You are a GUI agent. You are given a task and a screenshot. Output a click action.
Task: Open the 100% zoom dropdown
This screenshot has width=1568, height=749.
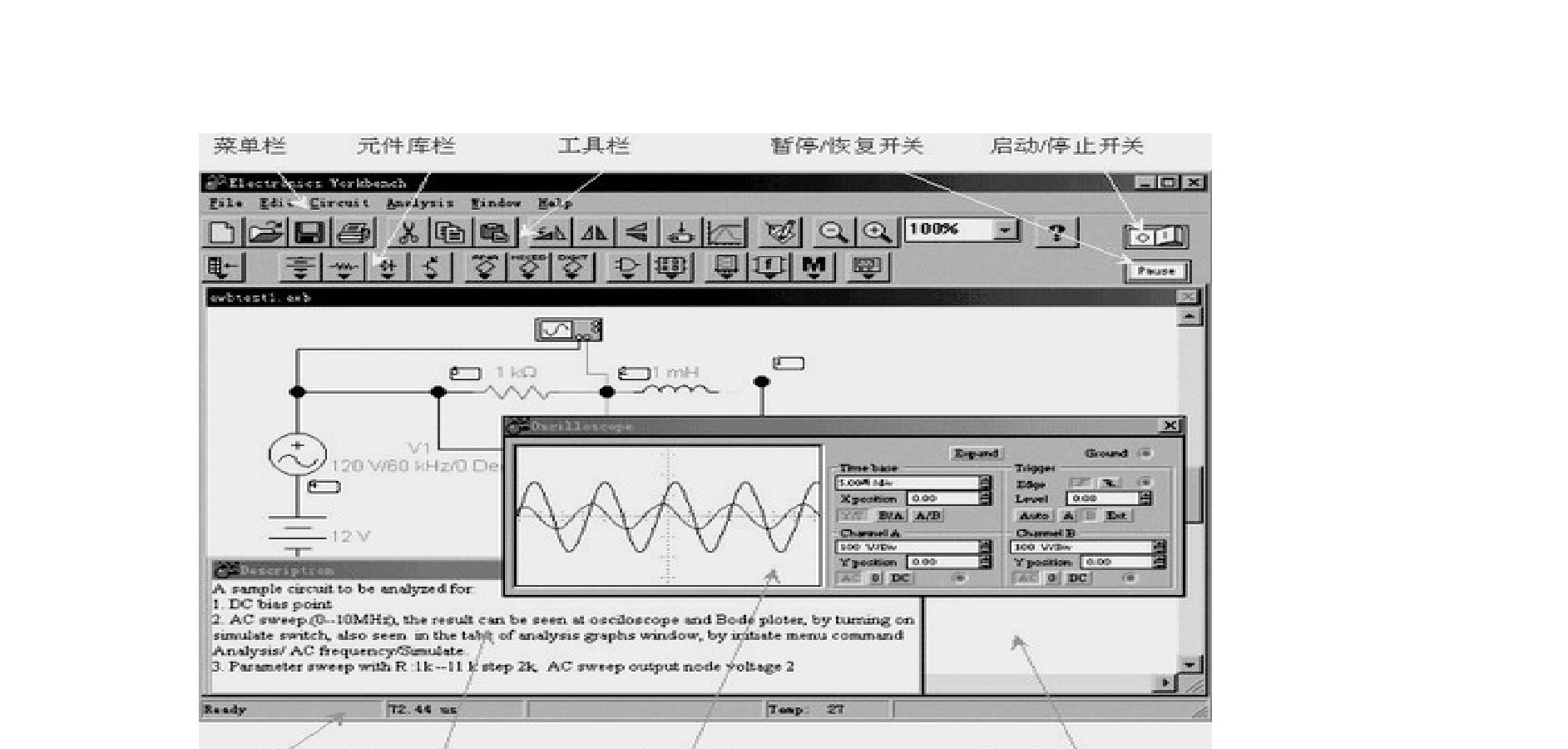click(x=1006, y=229)
